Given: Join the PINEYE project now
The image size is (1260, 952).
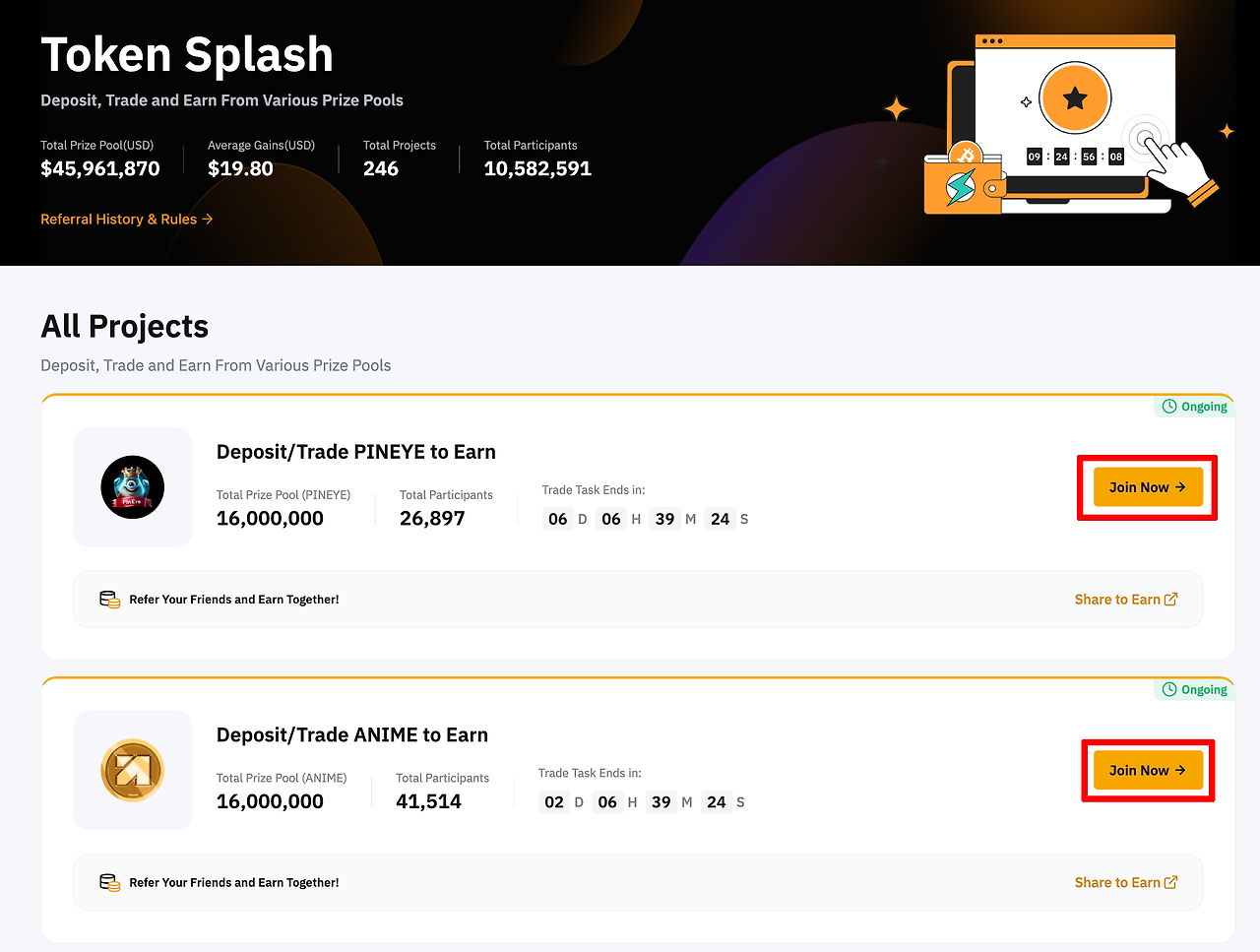Looking at the screenshot, I should (x=1148, y=487).
